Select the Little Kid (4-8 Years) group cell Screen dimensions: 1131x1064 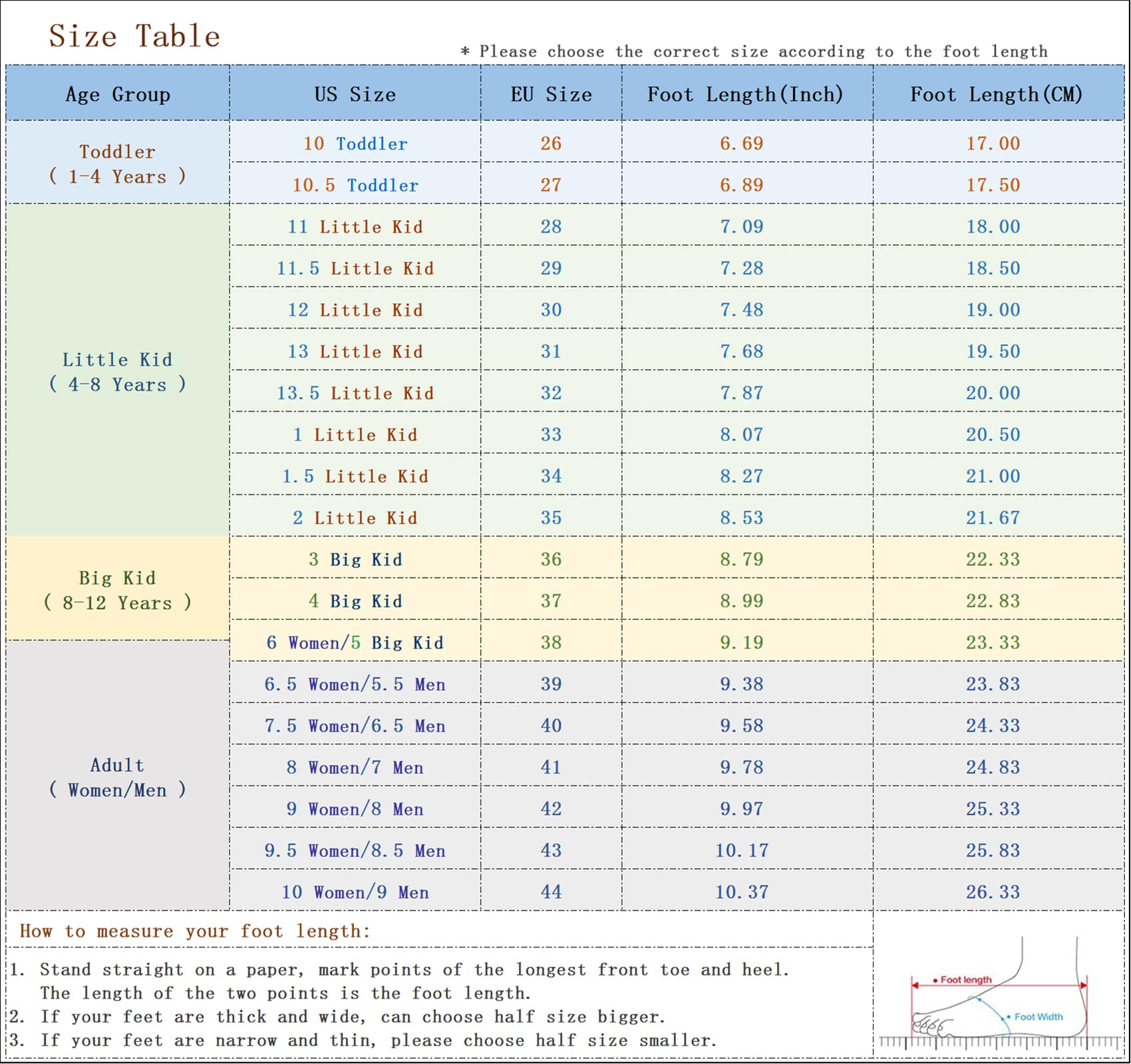(118, 372)
